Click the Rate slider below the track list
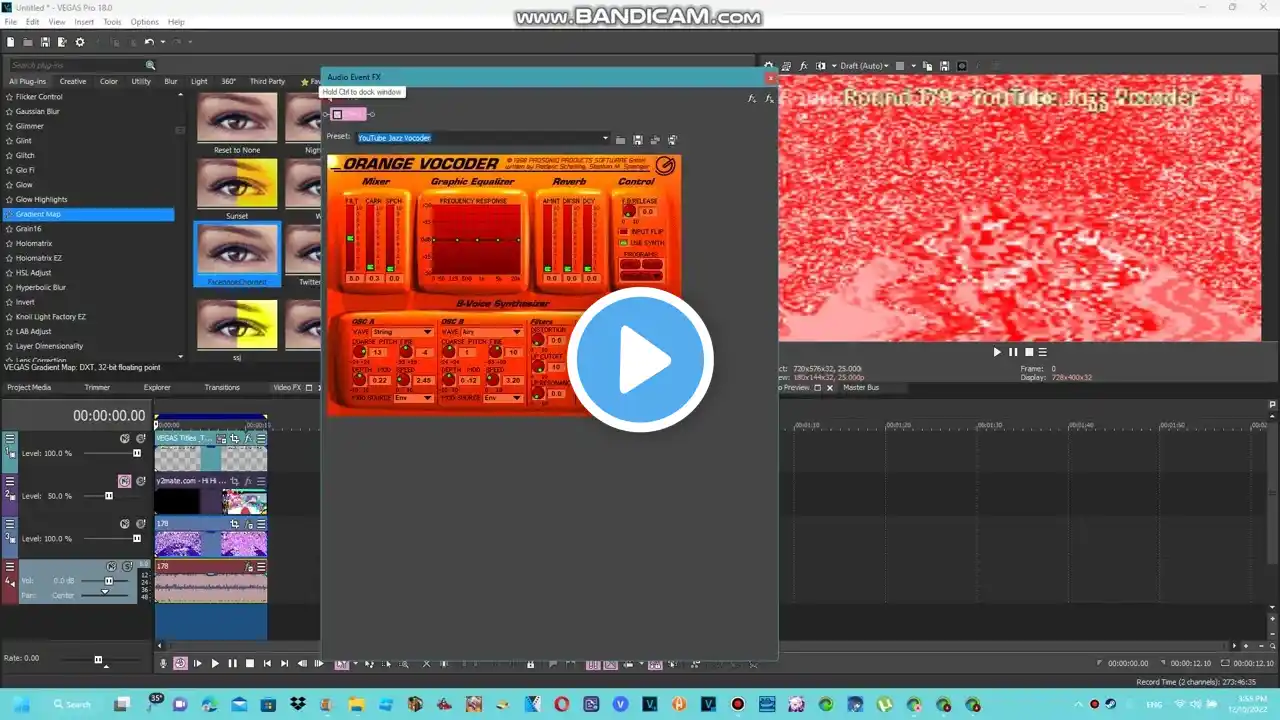Image resolution: width=1280 pixels, height=720 pixels. coord(98,660)
